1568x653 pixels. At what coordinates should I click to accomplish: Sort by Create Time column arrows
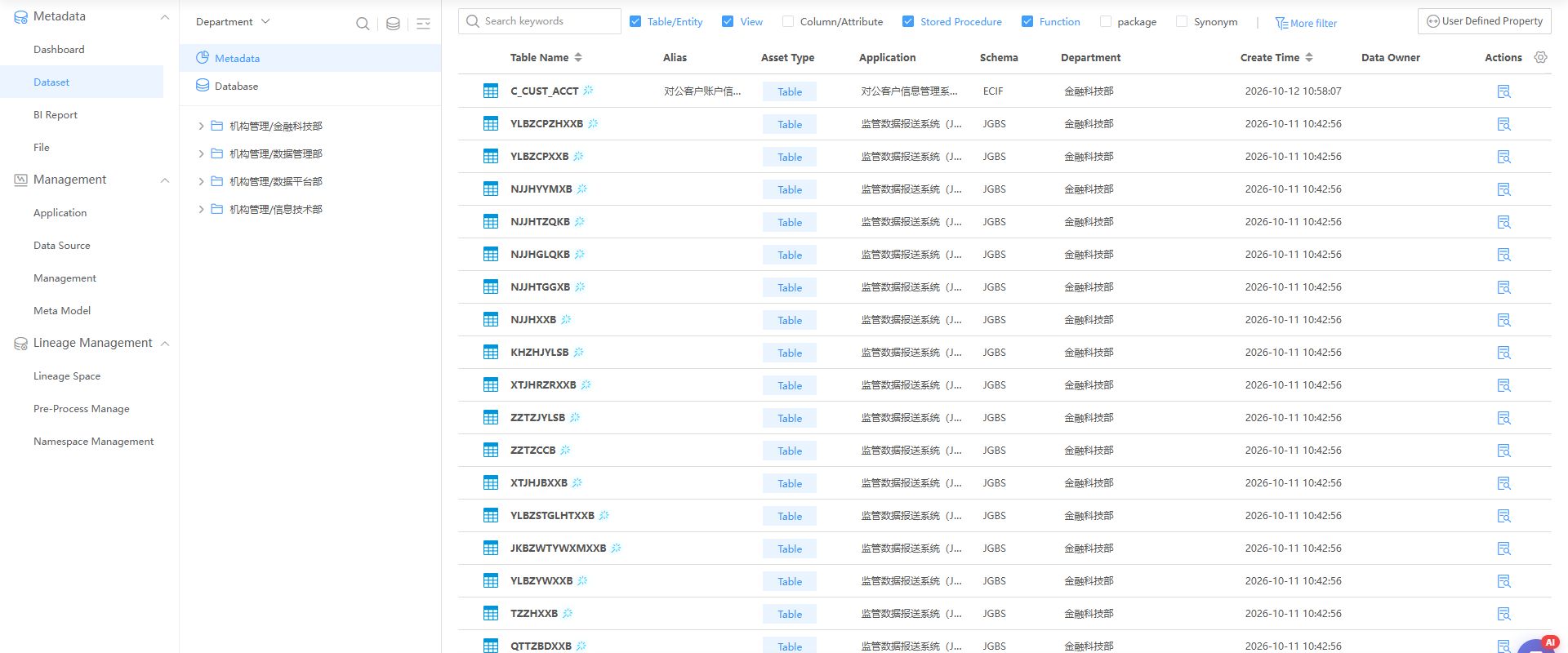click(1309, 57)
